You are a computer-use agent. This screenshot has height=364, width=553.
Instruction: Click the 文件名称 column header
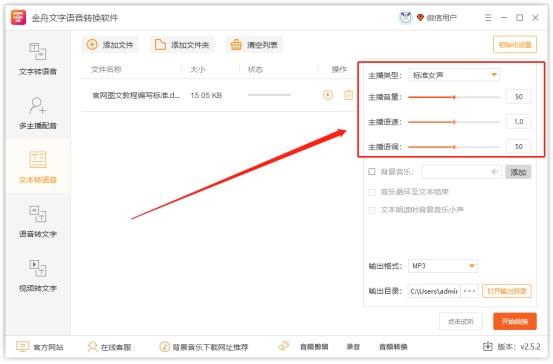(106, 69)
